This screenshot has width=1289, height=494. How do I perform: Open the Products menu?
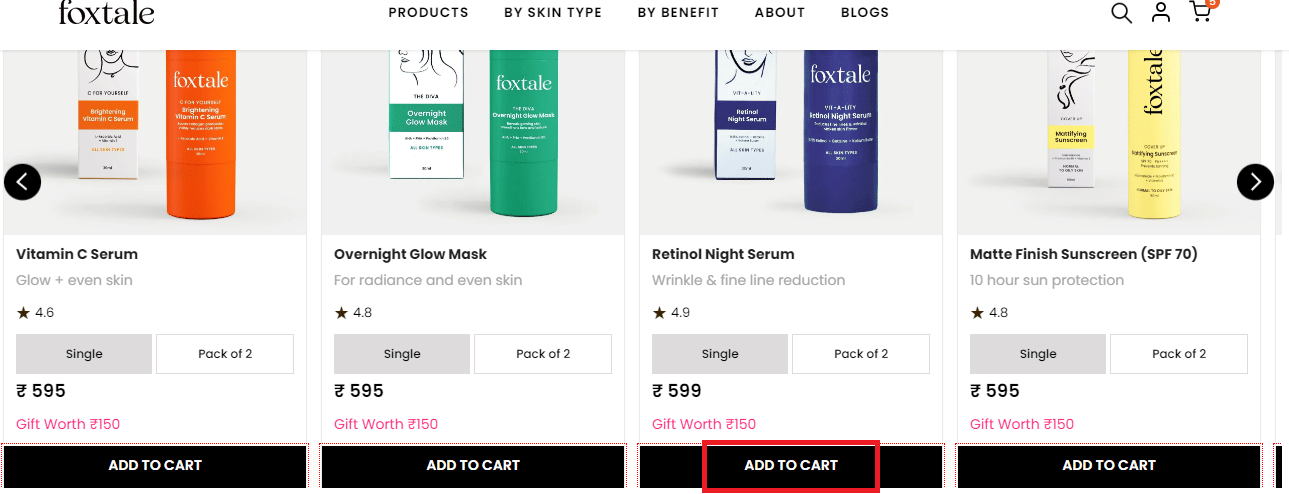428,13
